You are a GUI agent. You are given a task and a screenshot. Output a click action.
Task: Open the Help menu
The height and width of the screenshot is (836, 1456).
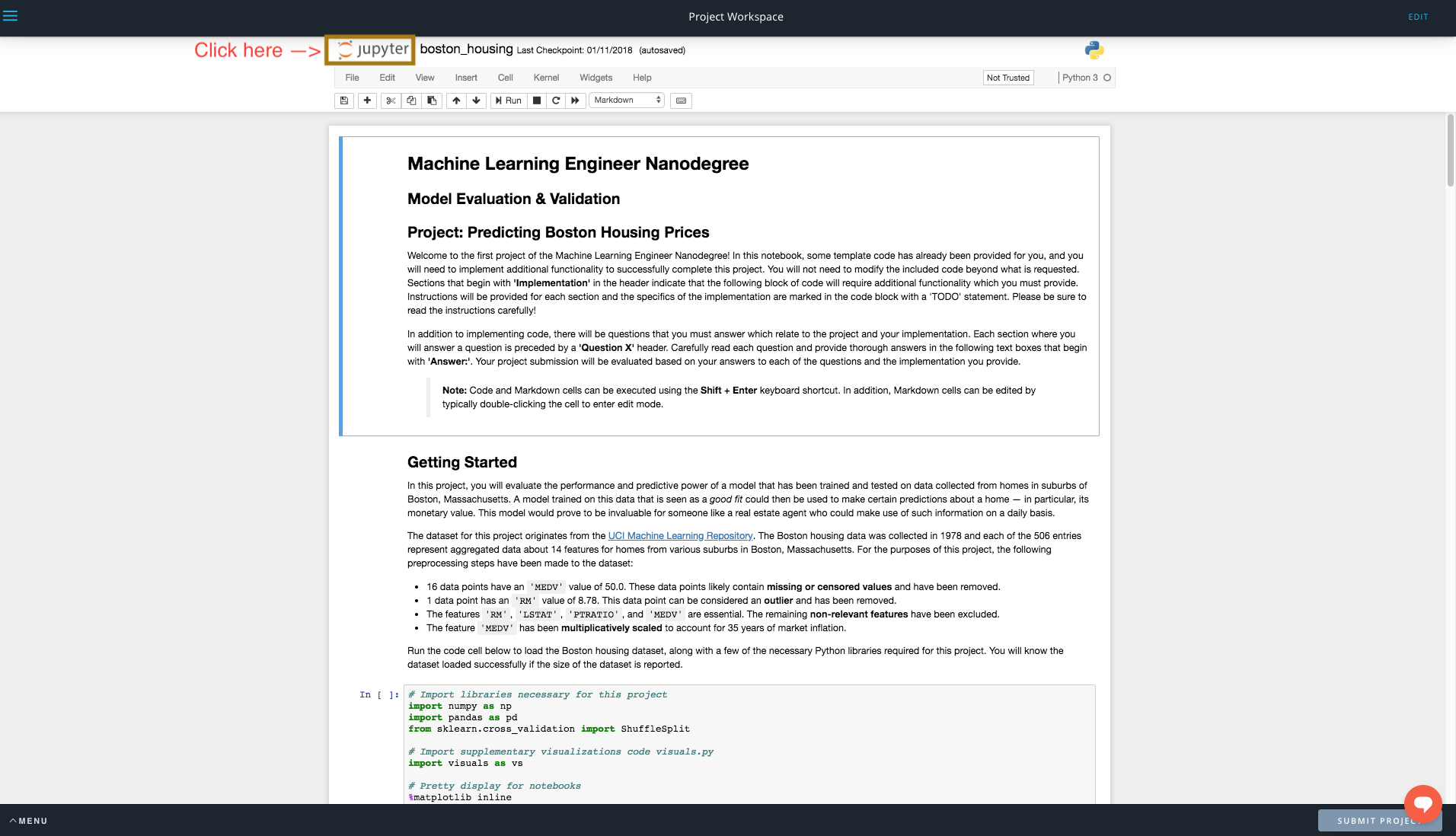tap(642, 78)
